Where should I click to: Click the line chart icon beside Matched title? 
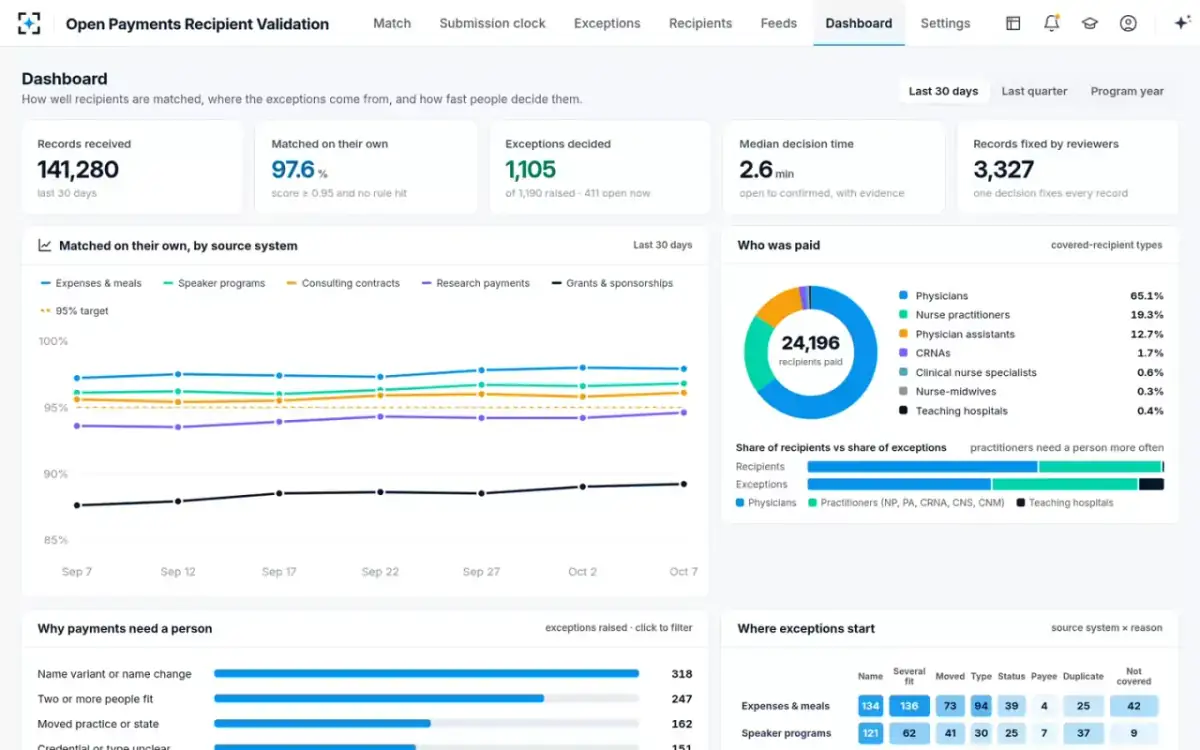coord(45,245)
